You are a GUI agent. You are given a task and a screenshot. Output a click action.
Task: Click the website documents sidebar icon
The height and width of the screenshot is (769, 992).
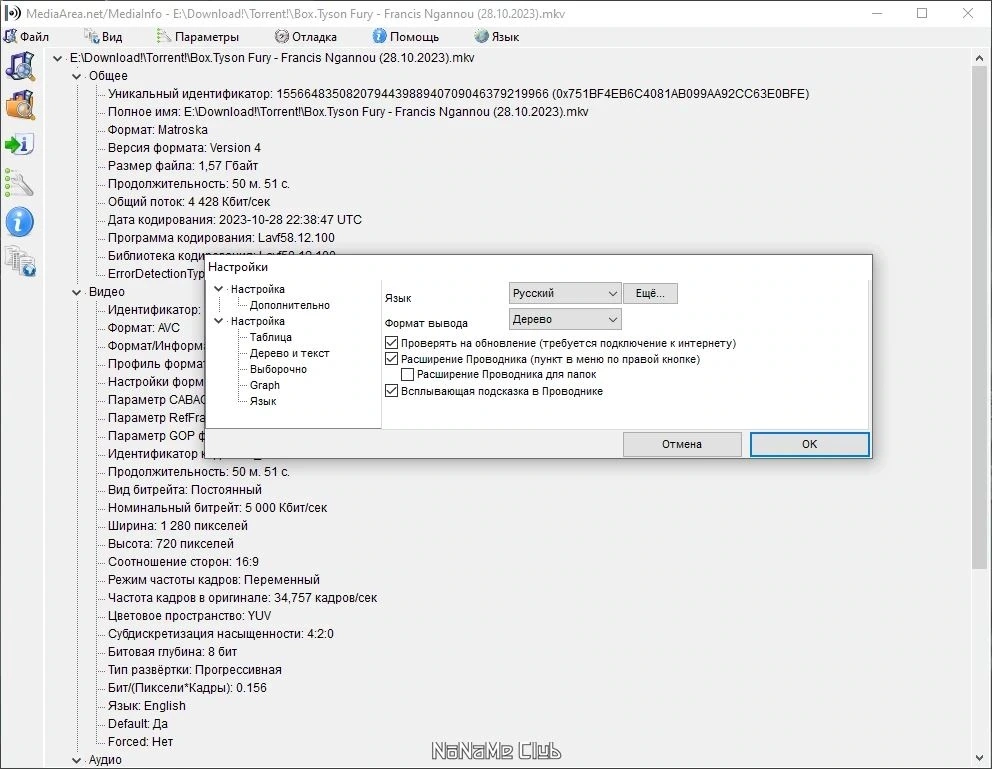click(x=20, y=261)
